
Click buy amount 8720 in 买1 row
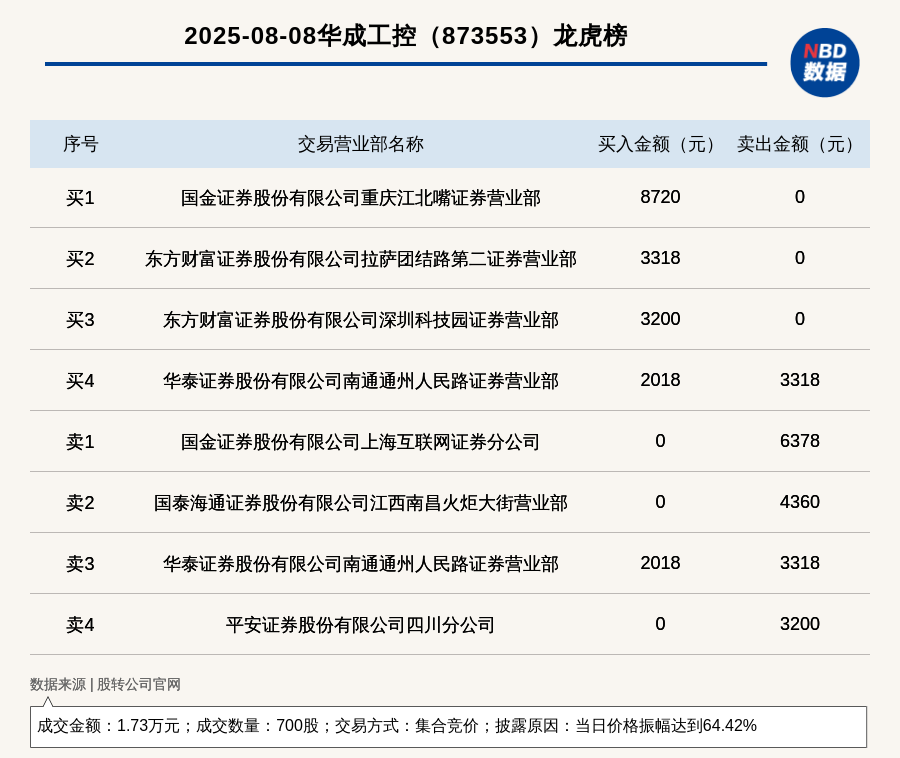pyautogui.click(x=660, y=197)
